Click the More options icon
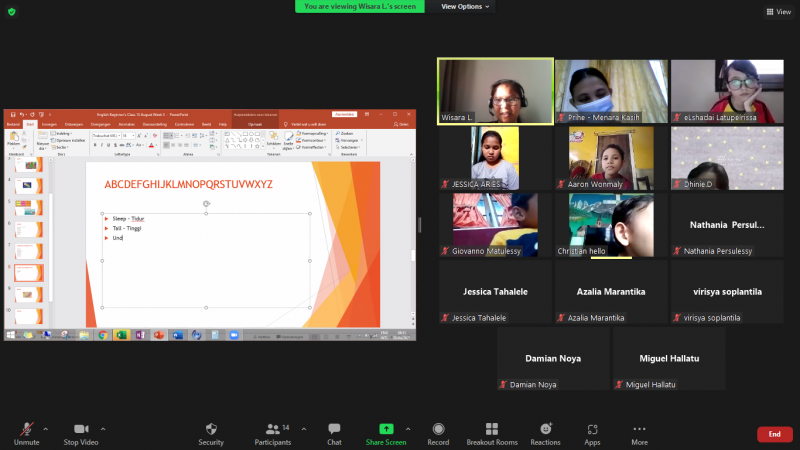 tap(639, 429)
